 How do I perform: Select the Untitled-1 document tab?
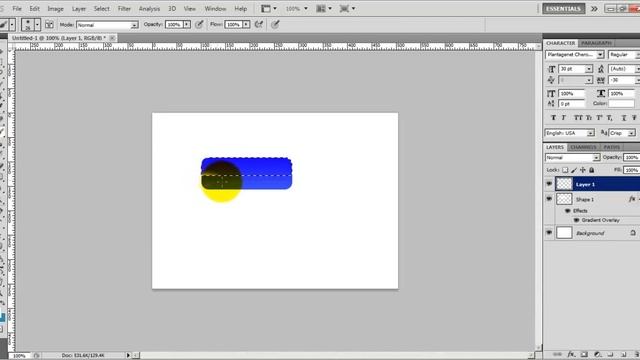click(59, 38)
